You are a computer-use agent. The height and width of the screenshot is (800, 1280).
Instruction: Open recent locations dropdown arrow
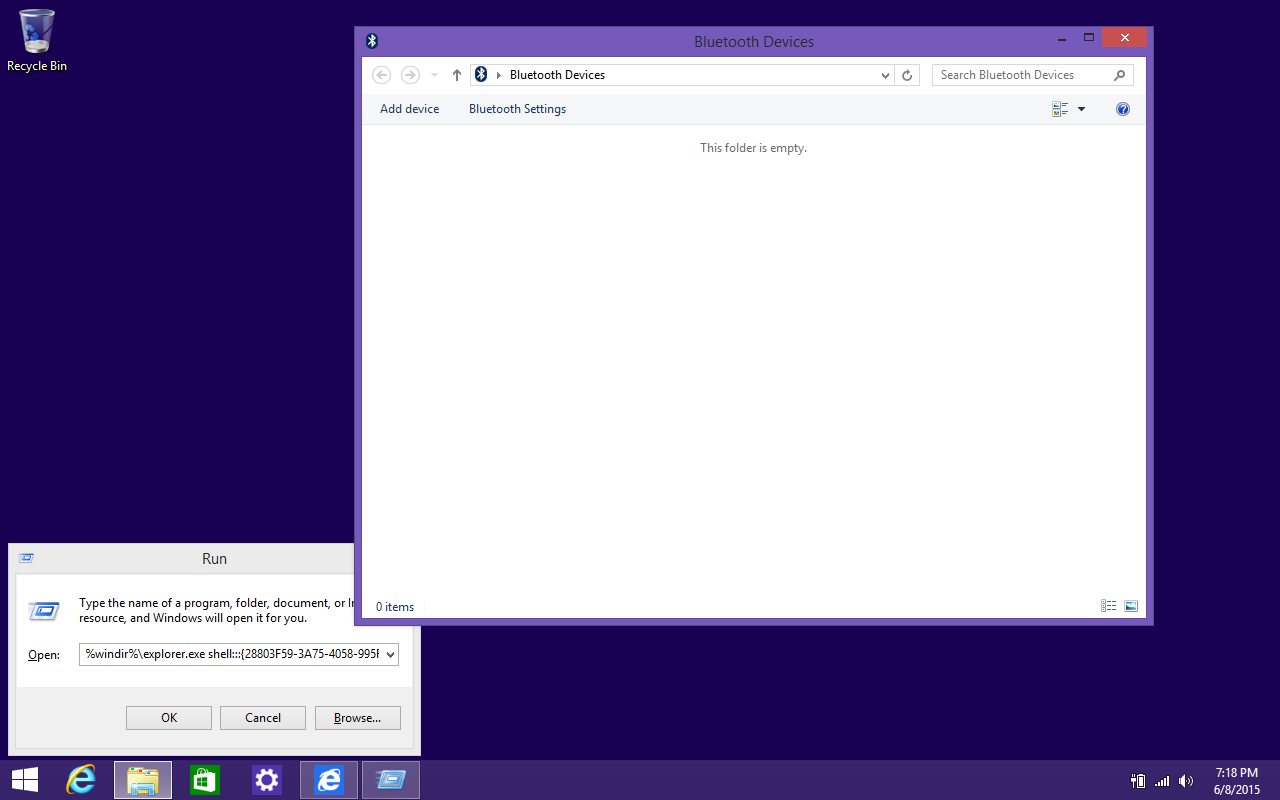click(x=434, y=75)
